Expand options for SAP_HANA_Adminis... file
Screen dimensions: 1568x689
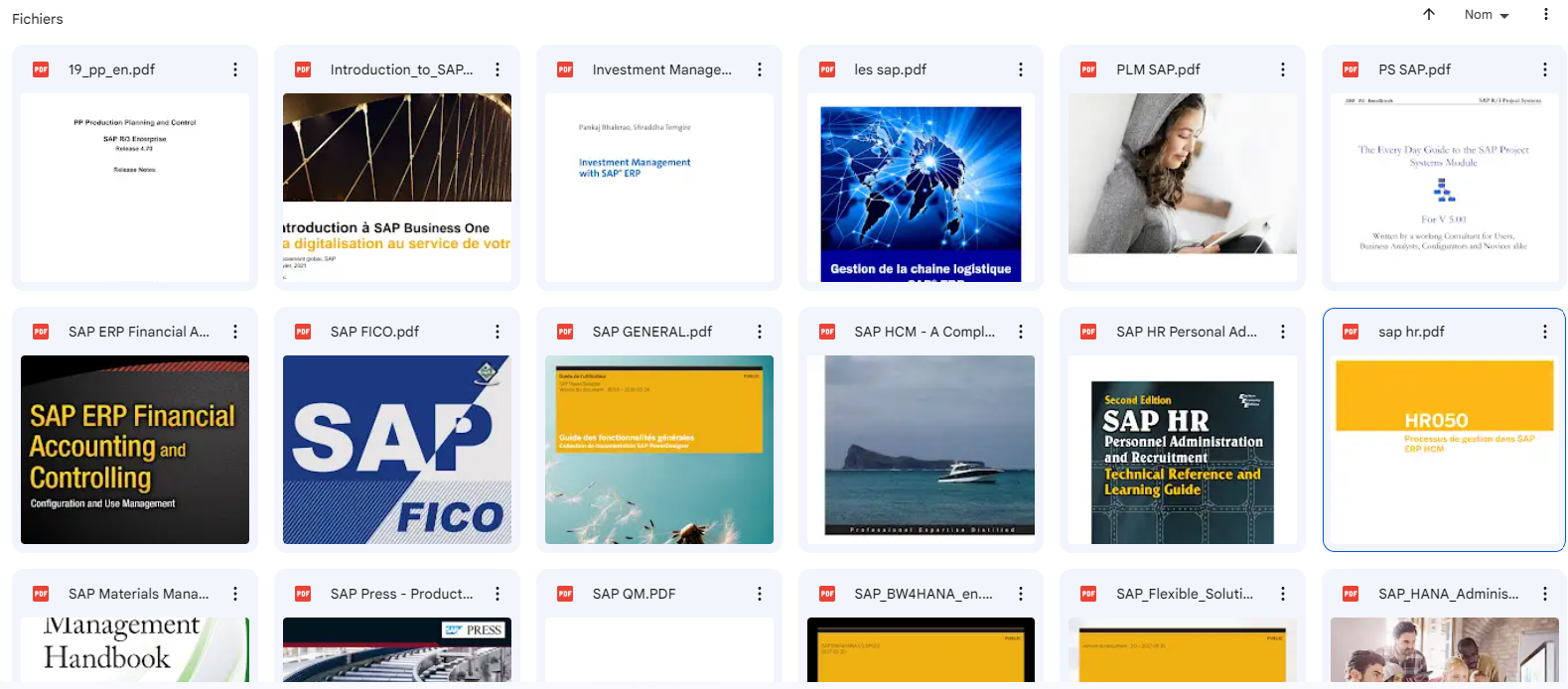tap(1544, 594)
